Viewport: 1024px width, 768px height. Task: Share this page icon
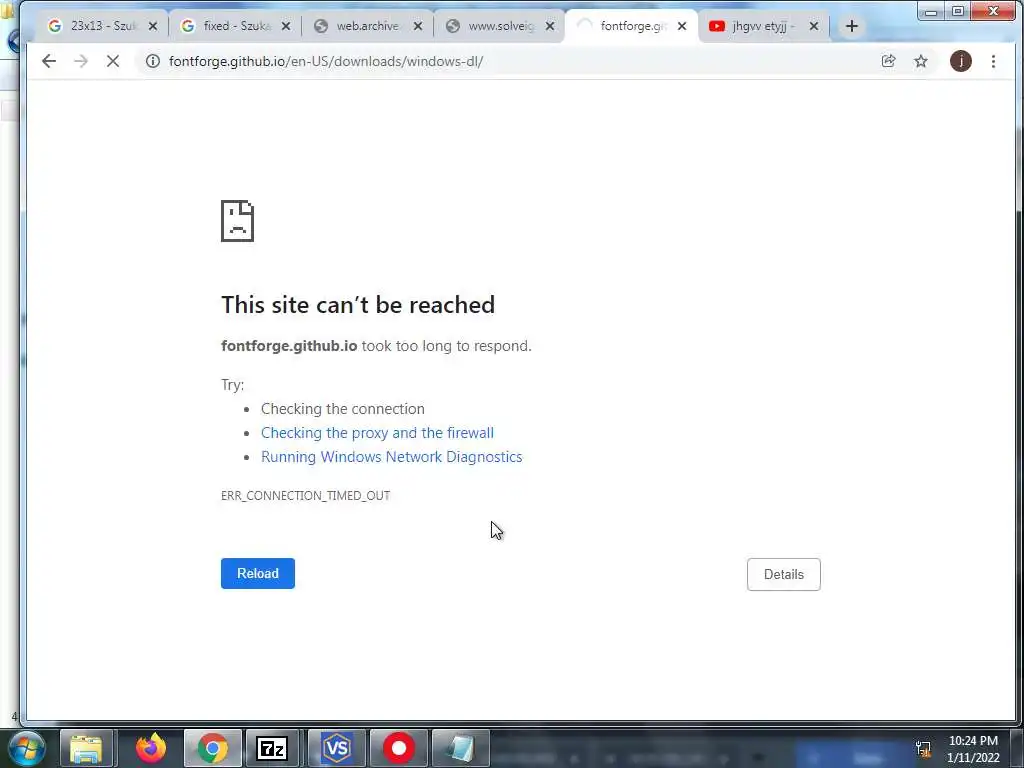pos(888,61)
